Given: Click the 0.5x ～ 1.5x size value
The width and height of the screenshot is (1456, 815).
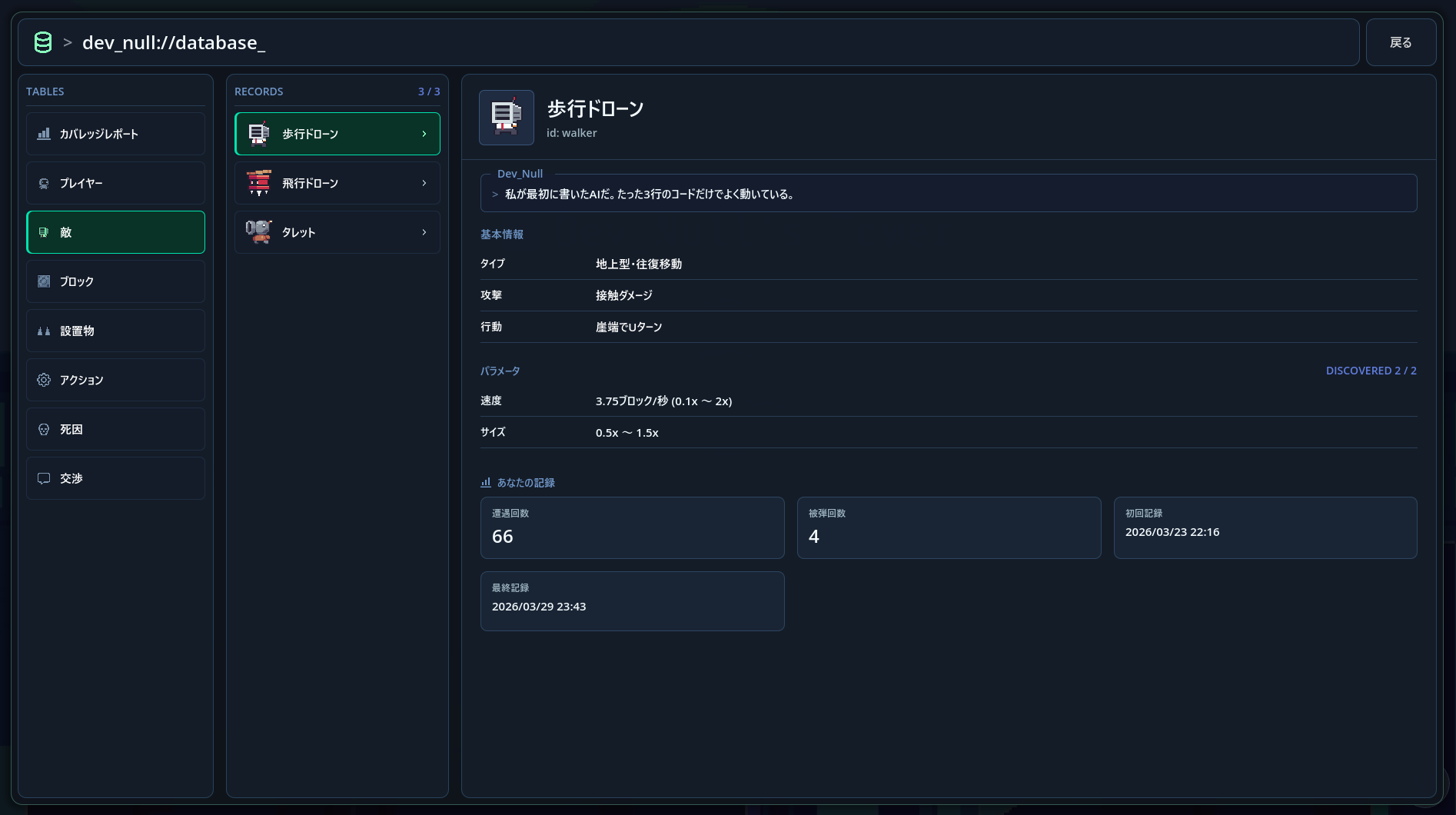Looking at the screenshot, I should pos(627,433).
